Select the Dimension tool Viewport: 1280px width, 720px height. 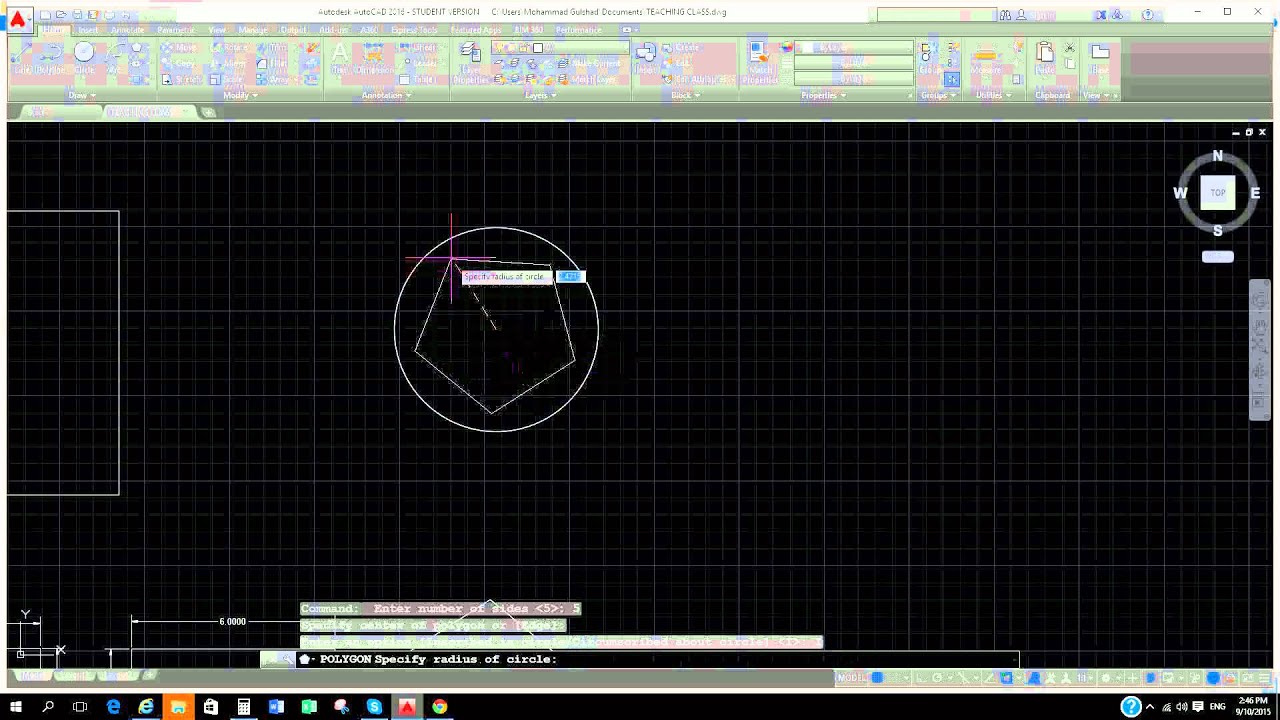pos(376,58)
